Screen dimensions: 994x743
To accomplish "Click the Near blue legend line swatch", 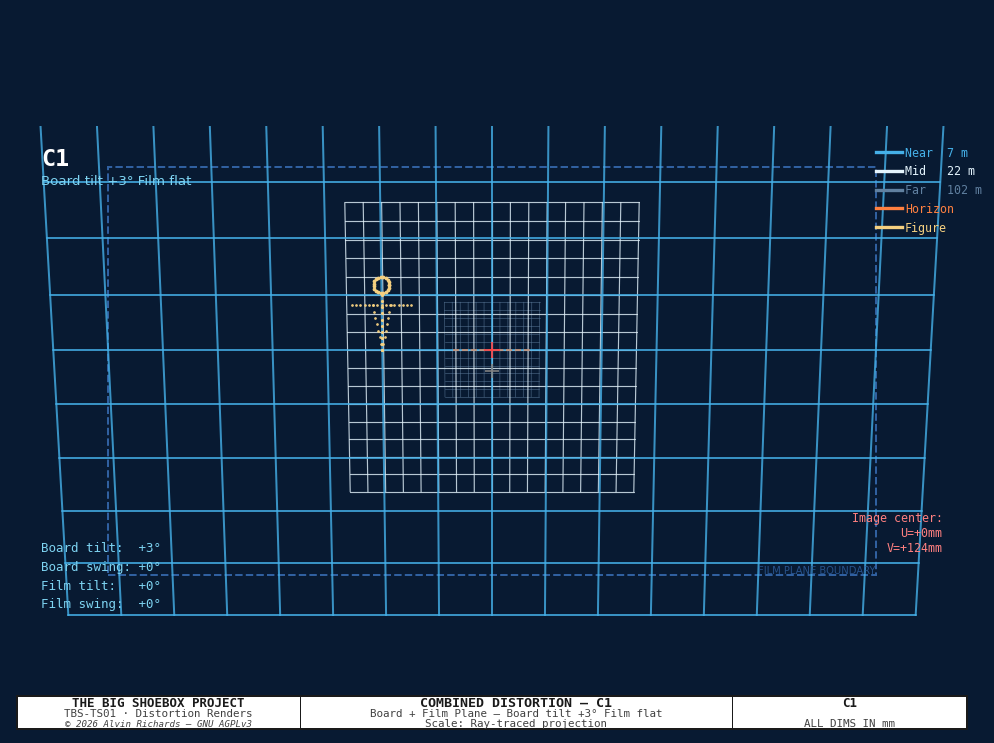I will (889, 153).
